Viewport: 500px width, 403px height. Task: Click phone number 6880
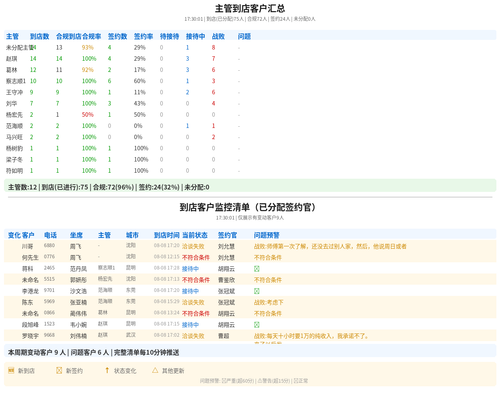[49, 245]
